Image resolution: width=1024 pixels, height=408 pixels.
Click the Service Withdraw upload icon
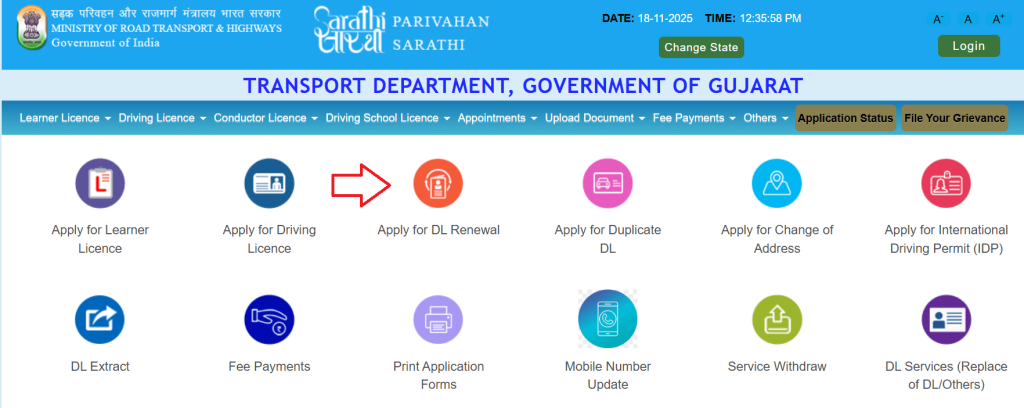[x=776, y=320]
